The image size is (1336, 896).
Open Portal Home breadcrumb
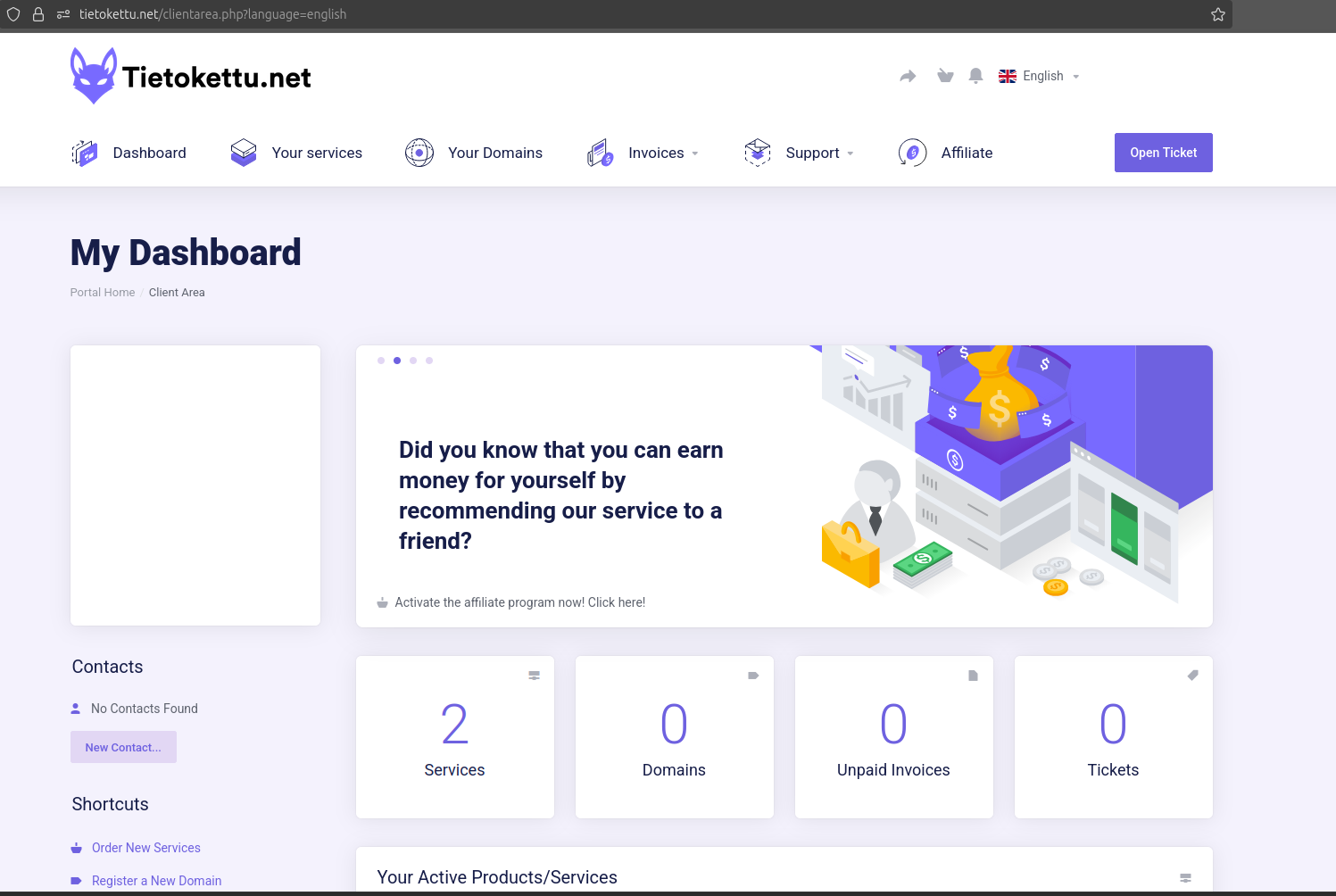coord(103,293)
